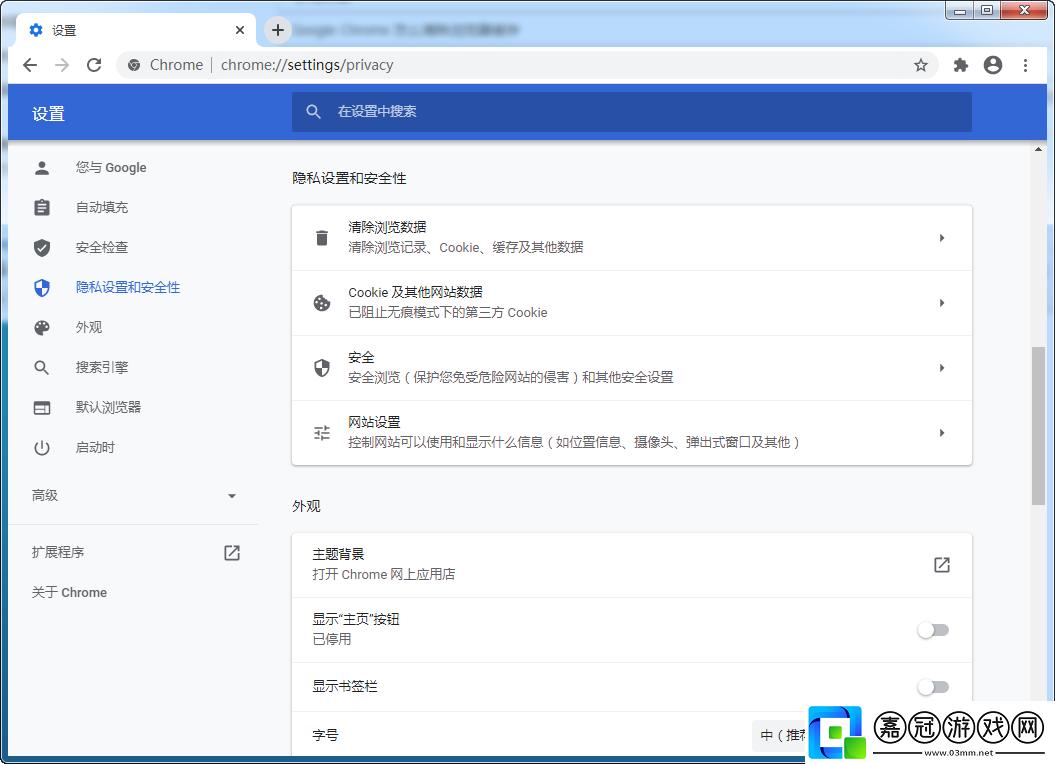The image size is (1055, 764).
Task: Click the trash can icon for 清除浏览数据
Action: 322,238
